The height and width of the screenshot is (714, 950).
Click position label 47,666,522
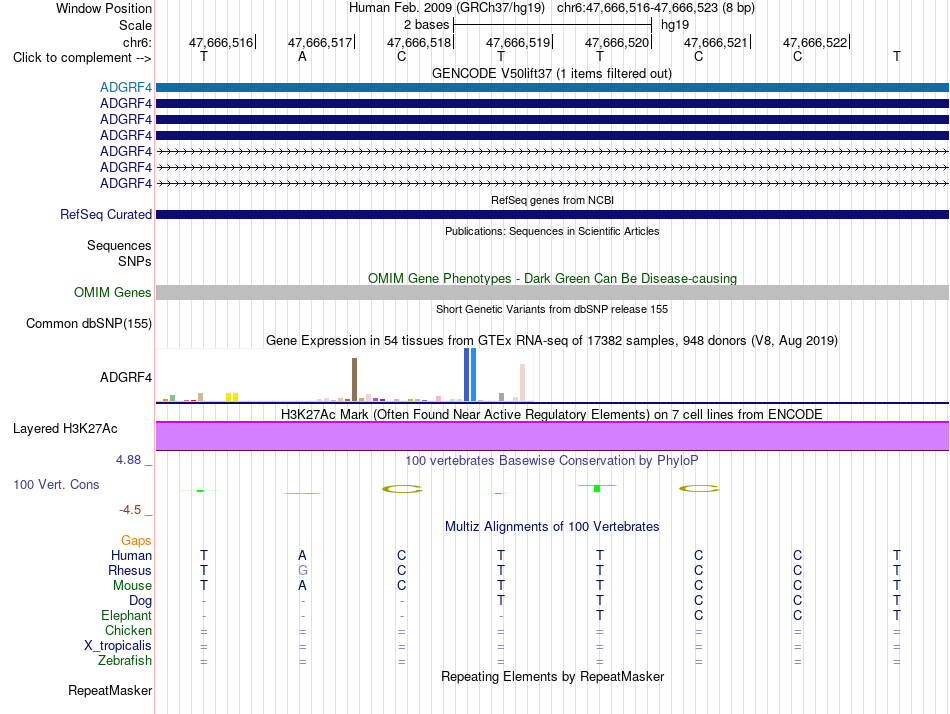tap(815, 42)
